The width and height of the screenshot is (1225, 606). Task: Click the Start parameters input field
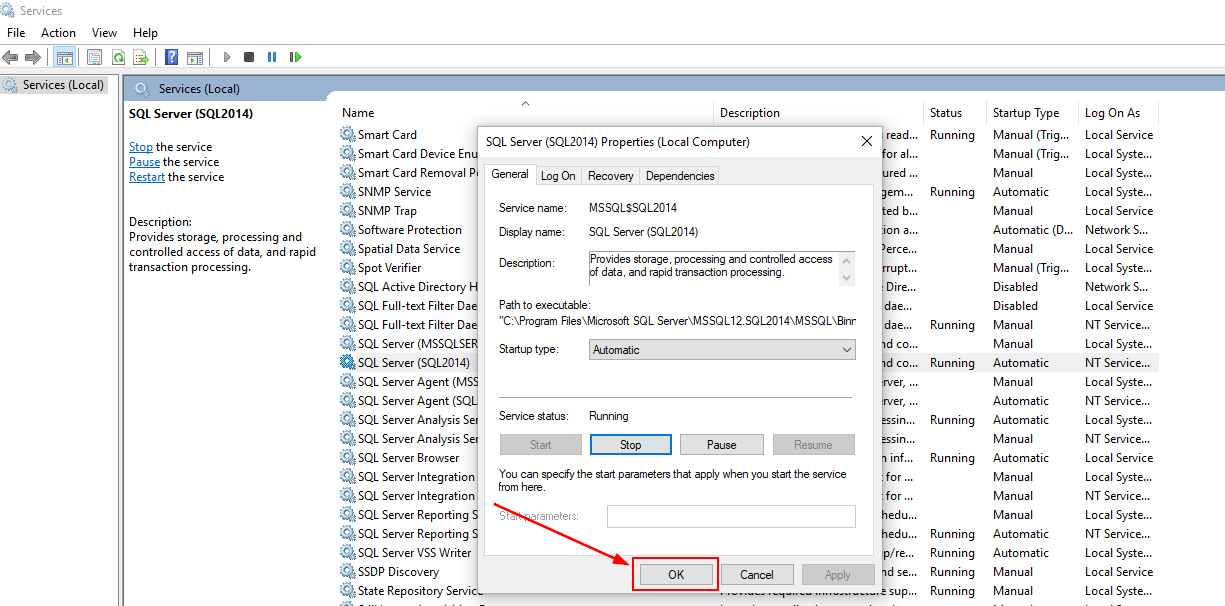[x=731, y=516]
